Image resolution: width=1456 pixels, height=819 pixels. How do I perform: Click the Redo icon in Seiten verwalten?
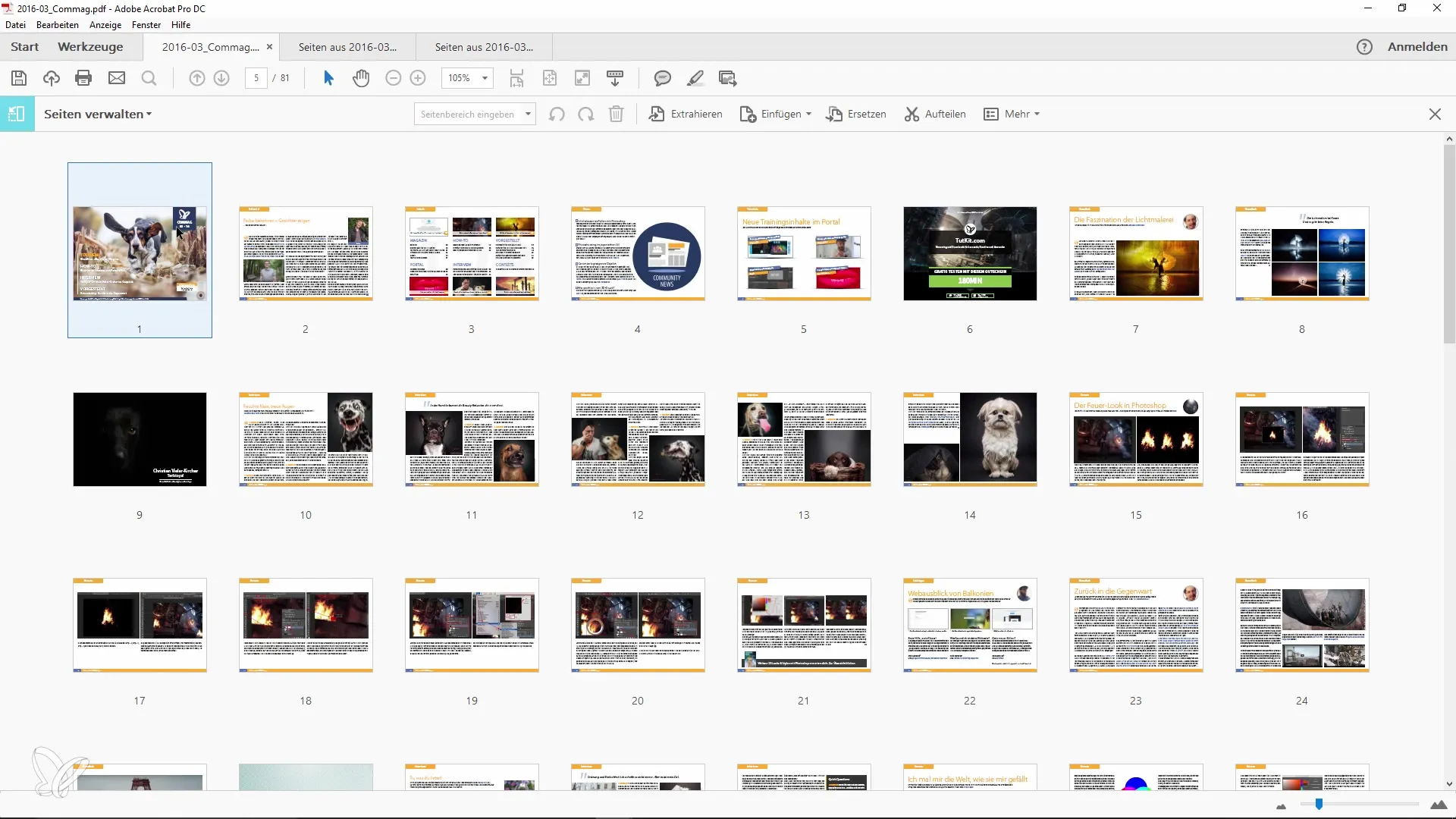(585, 113)
